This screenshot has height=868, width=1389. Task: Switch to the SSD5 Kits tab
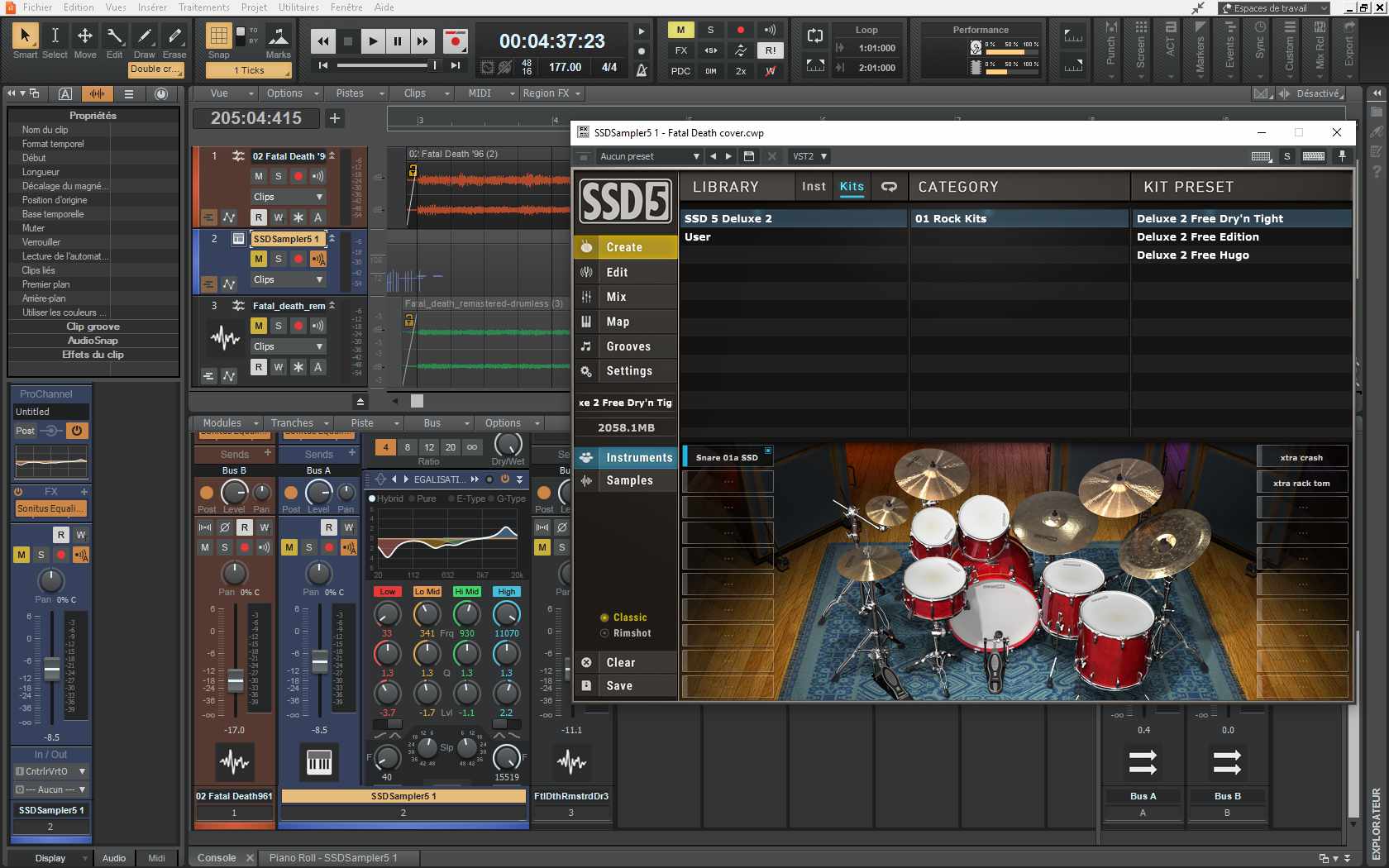coord(852,187)
